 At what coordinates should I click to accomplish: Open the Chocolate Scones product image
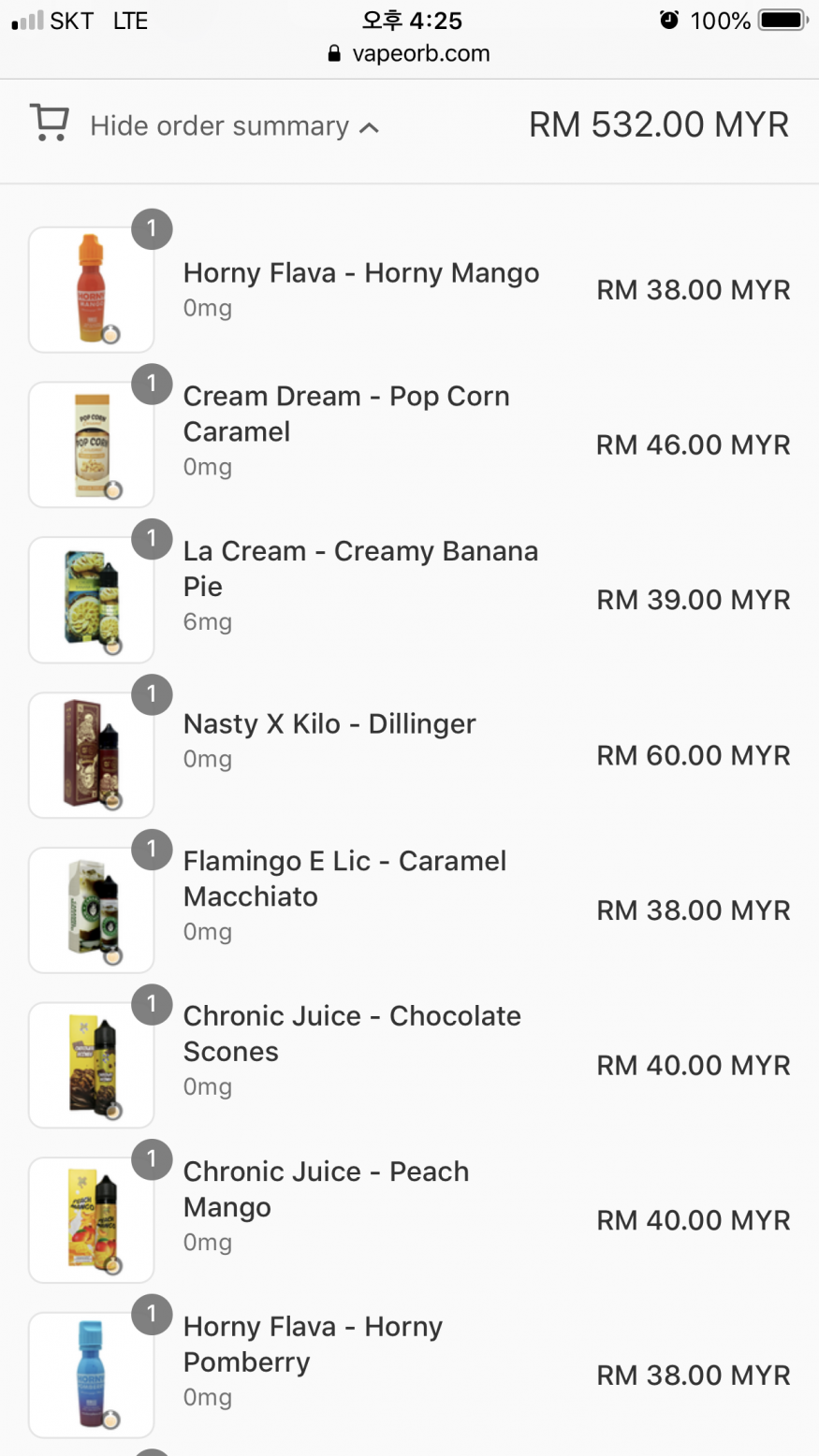coord(91,1065)
